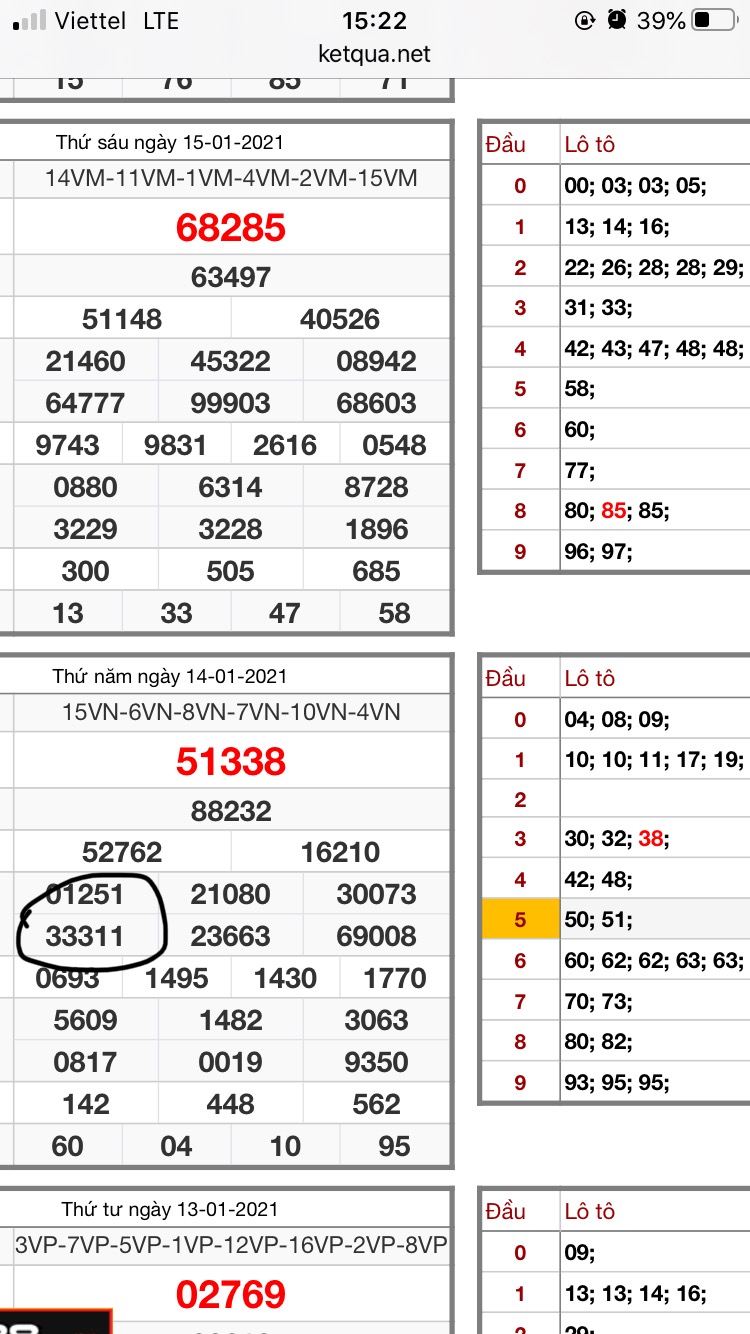Click the four-digit number 1896

(376, 529)
